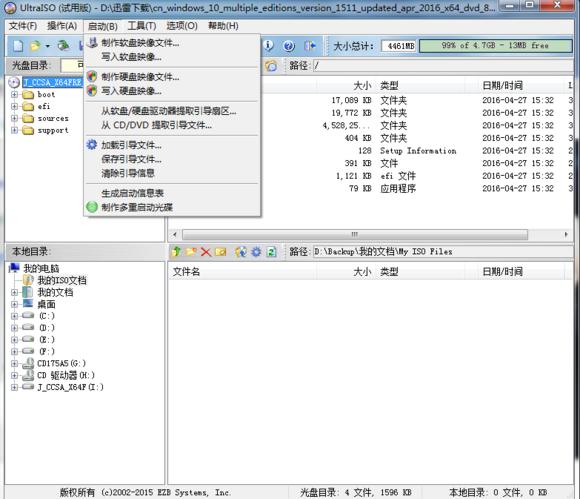Expand the boot folder node
580x499 pixels.
coord(14,95)
